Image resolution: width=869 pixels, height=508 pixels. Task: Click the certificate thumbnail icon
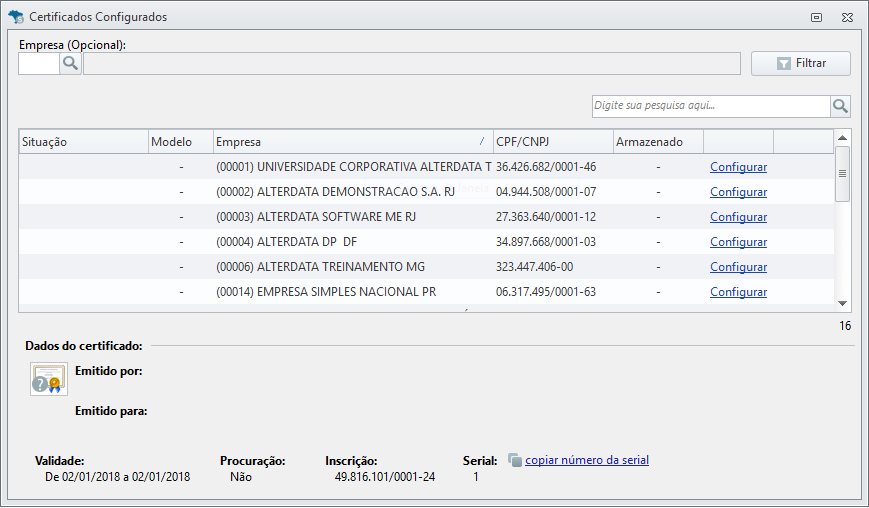coord(49,379)
